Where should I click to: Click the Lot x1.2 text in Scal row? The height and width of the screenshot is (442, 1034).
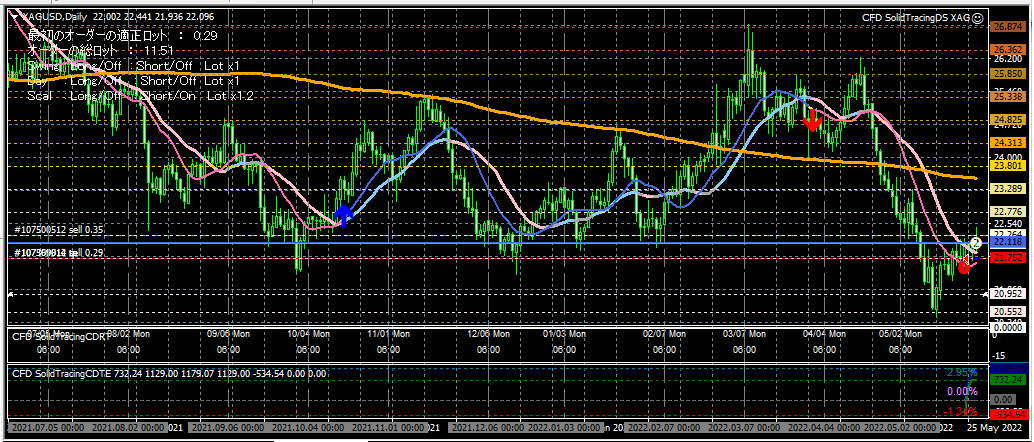click(229, 96)
